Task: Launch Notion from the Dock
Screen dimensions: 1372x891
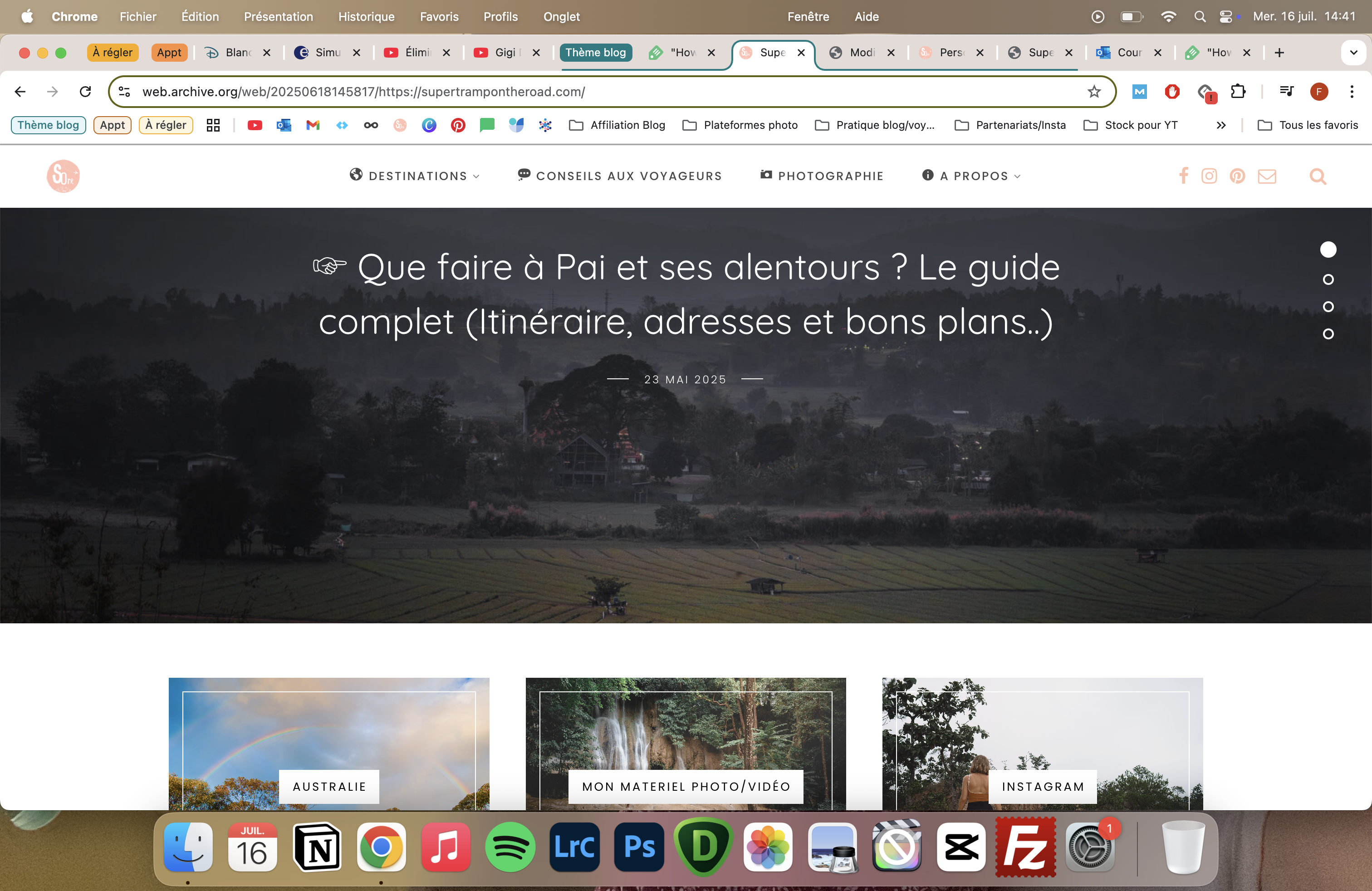Action: [317, 847]
